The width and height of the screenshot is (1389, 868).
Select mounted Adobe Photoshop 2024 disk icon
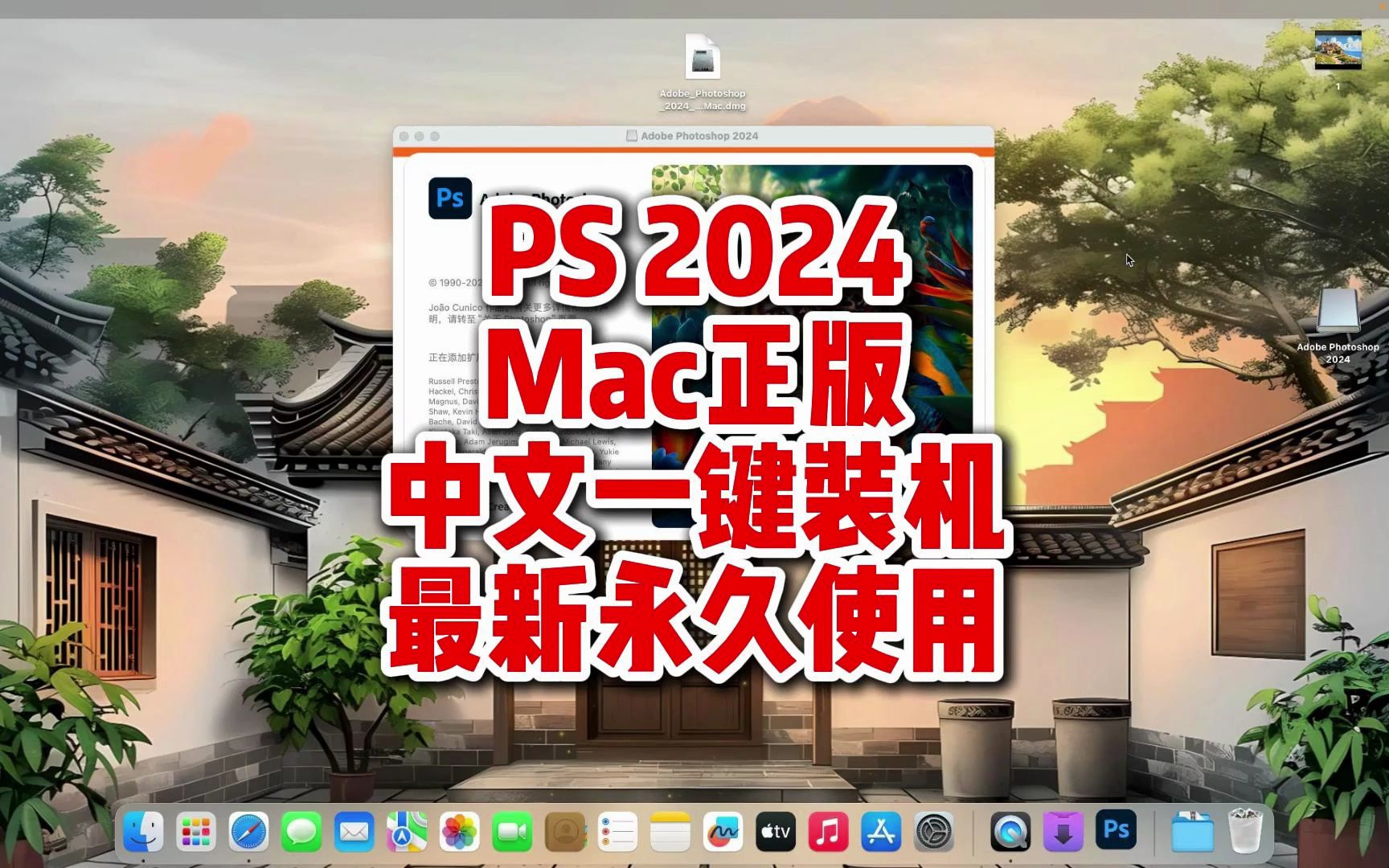coord(1338,312)
